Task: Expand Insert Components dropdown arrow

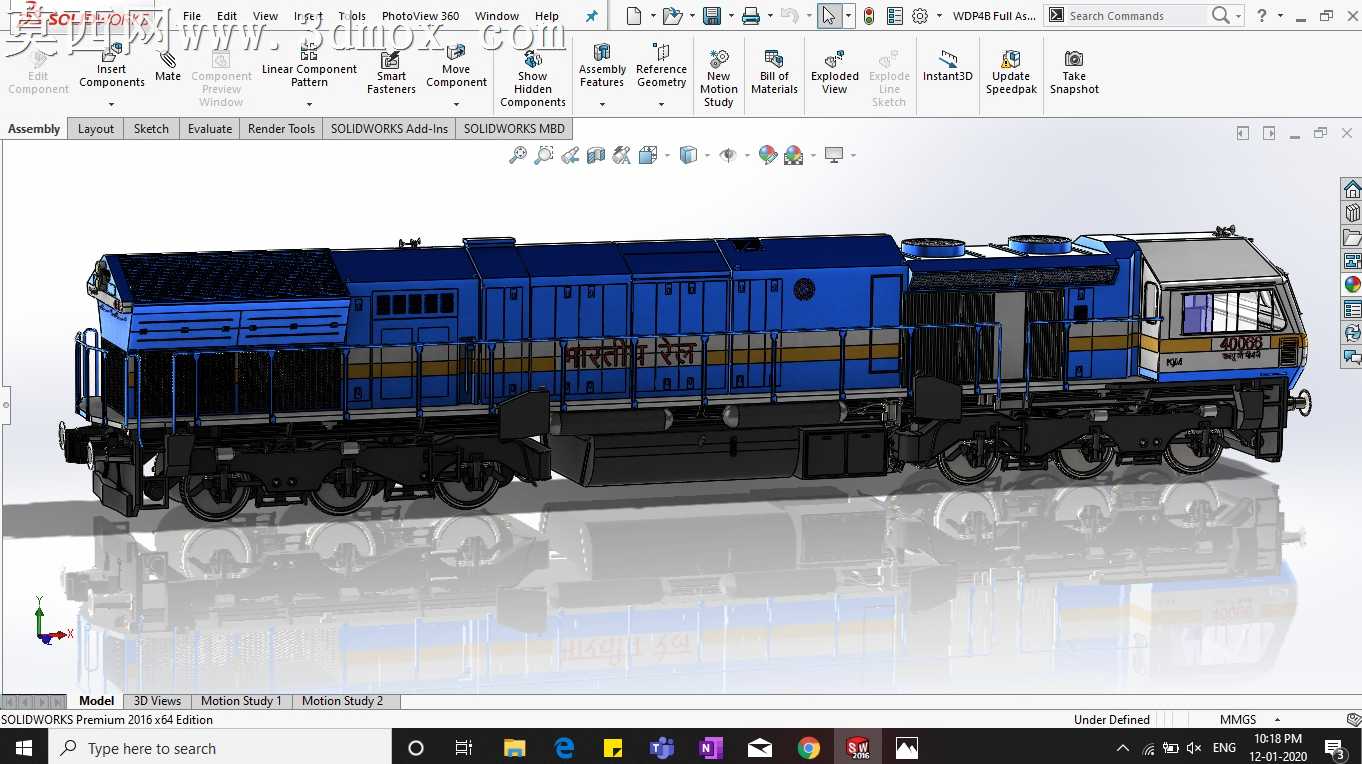Action: point(112,104)
